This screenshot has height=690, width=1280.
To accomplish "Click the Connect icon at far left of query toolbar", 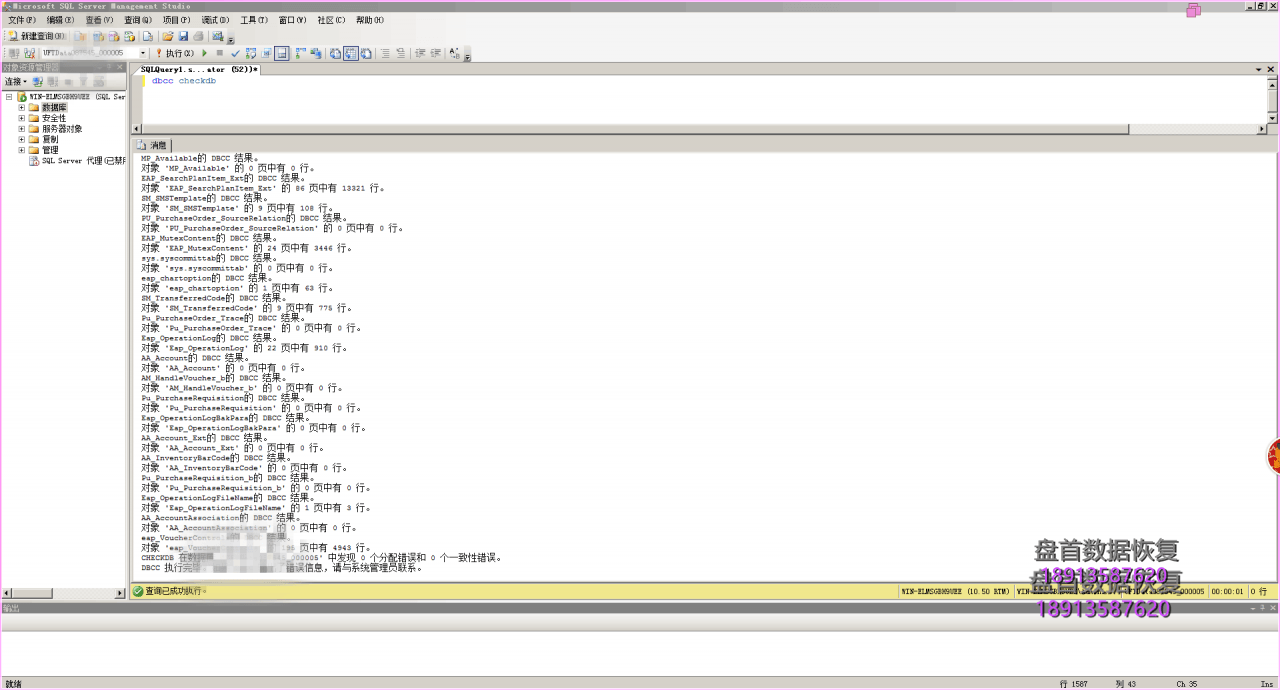I will pos(14,53).
